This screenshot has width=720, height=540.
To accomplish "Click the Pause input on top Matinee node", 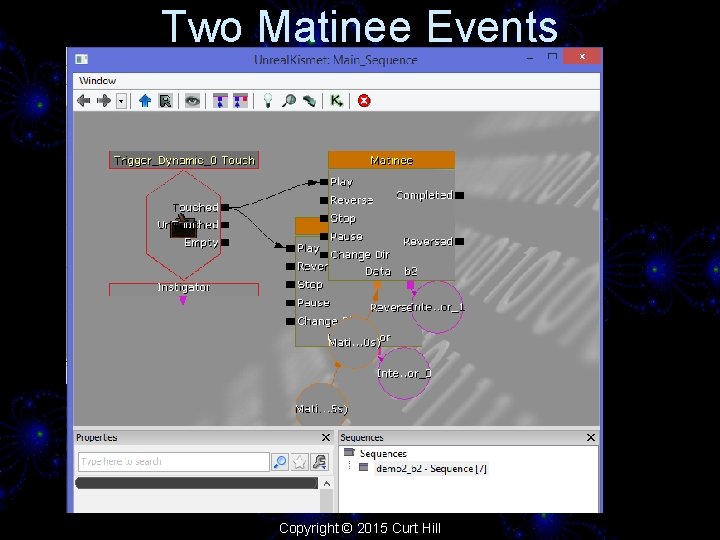I will [324, 237].
